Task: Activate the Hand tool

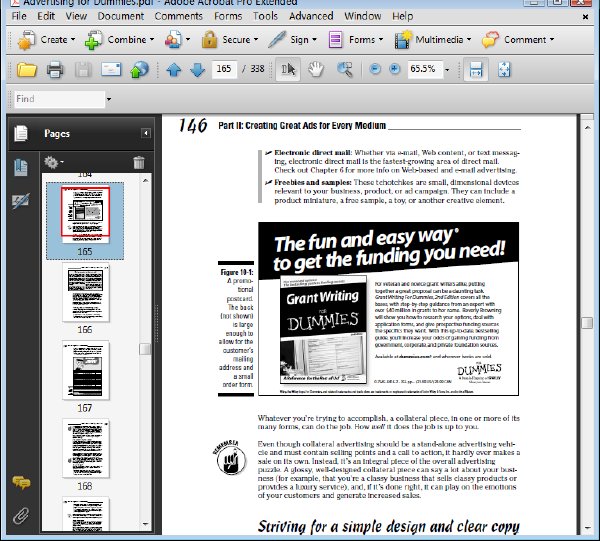Action: (x=316, y=69)
